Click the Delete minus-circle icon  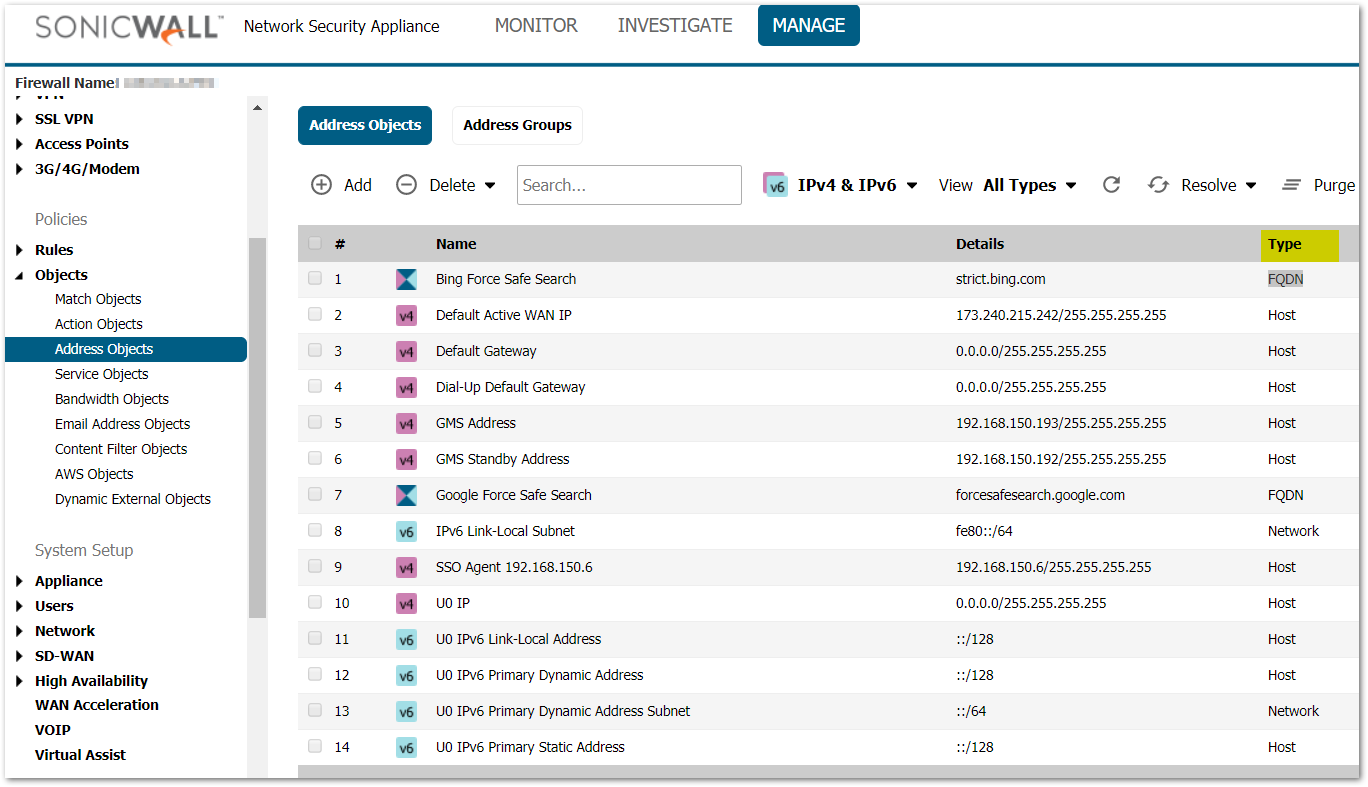(x=406, y=185)
